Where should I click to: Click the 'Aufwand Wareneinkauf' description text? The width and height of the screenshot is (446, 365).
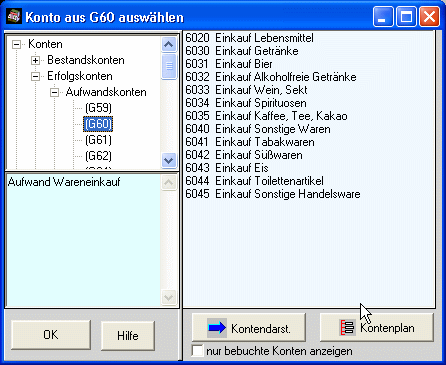(x=64, y=182)
